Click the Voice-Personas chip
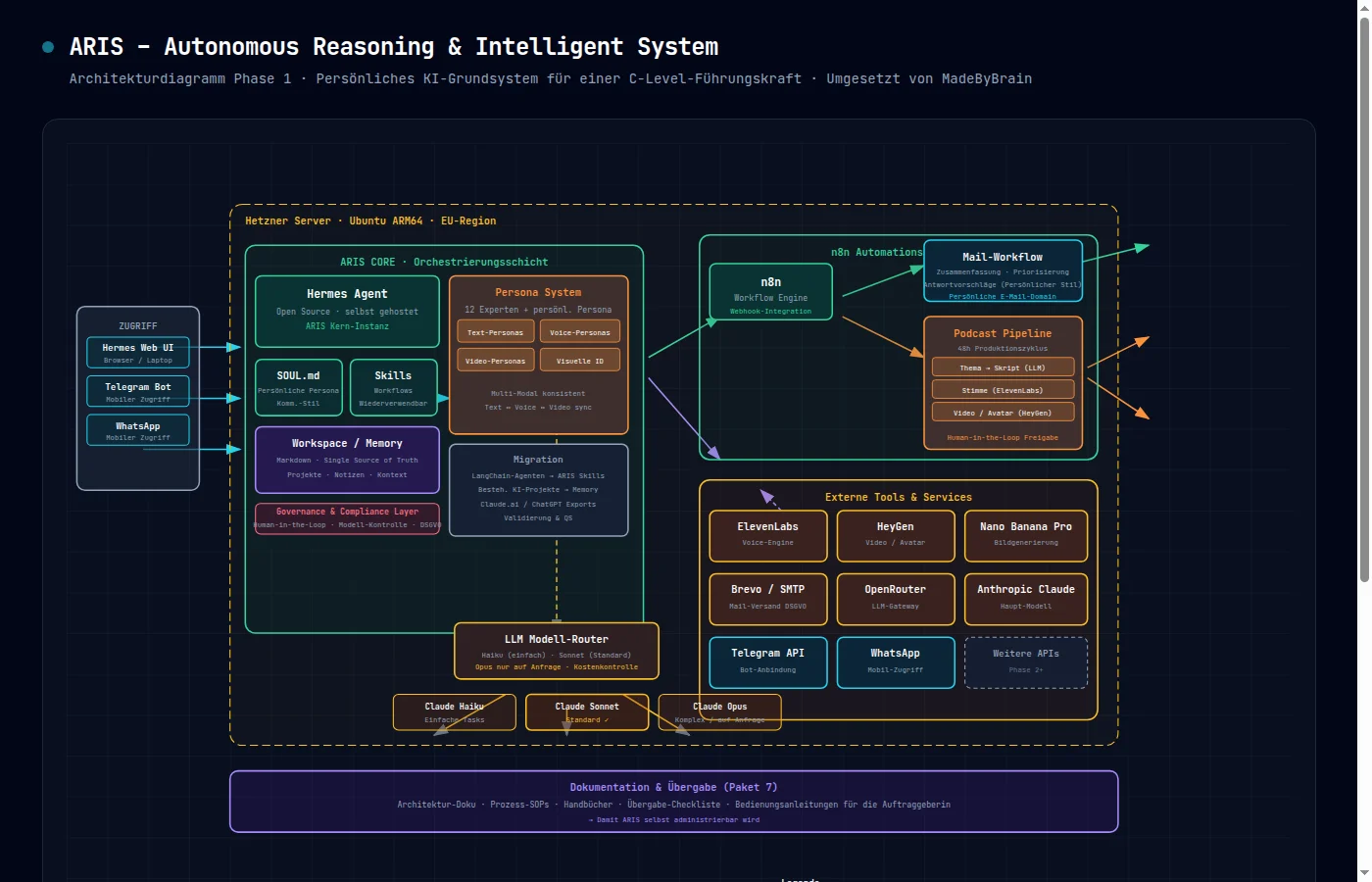 click(580, 332)
